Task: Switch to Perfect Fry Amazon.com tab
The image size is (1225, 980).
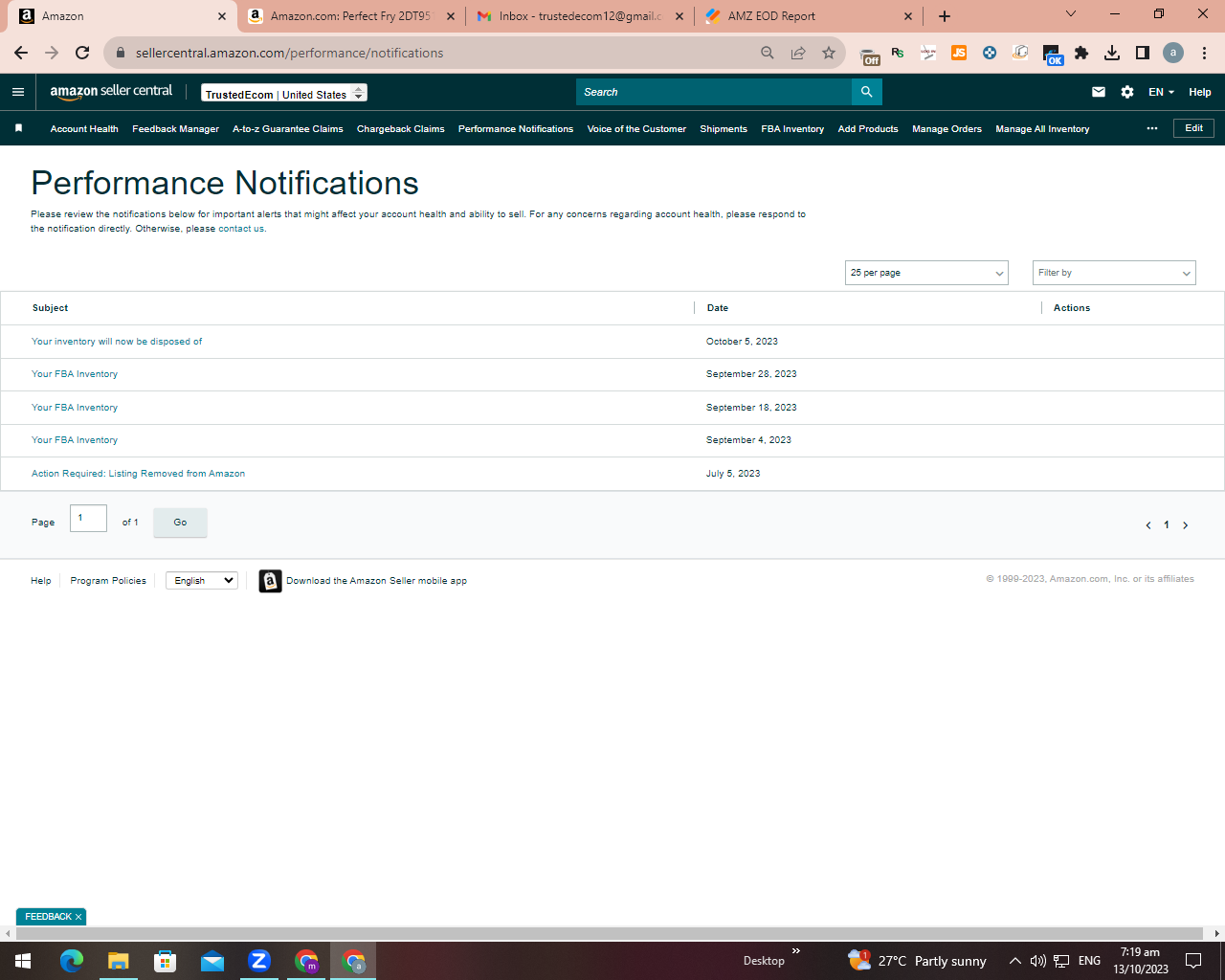Action: tap(350, 16)
